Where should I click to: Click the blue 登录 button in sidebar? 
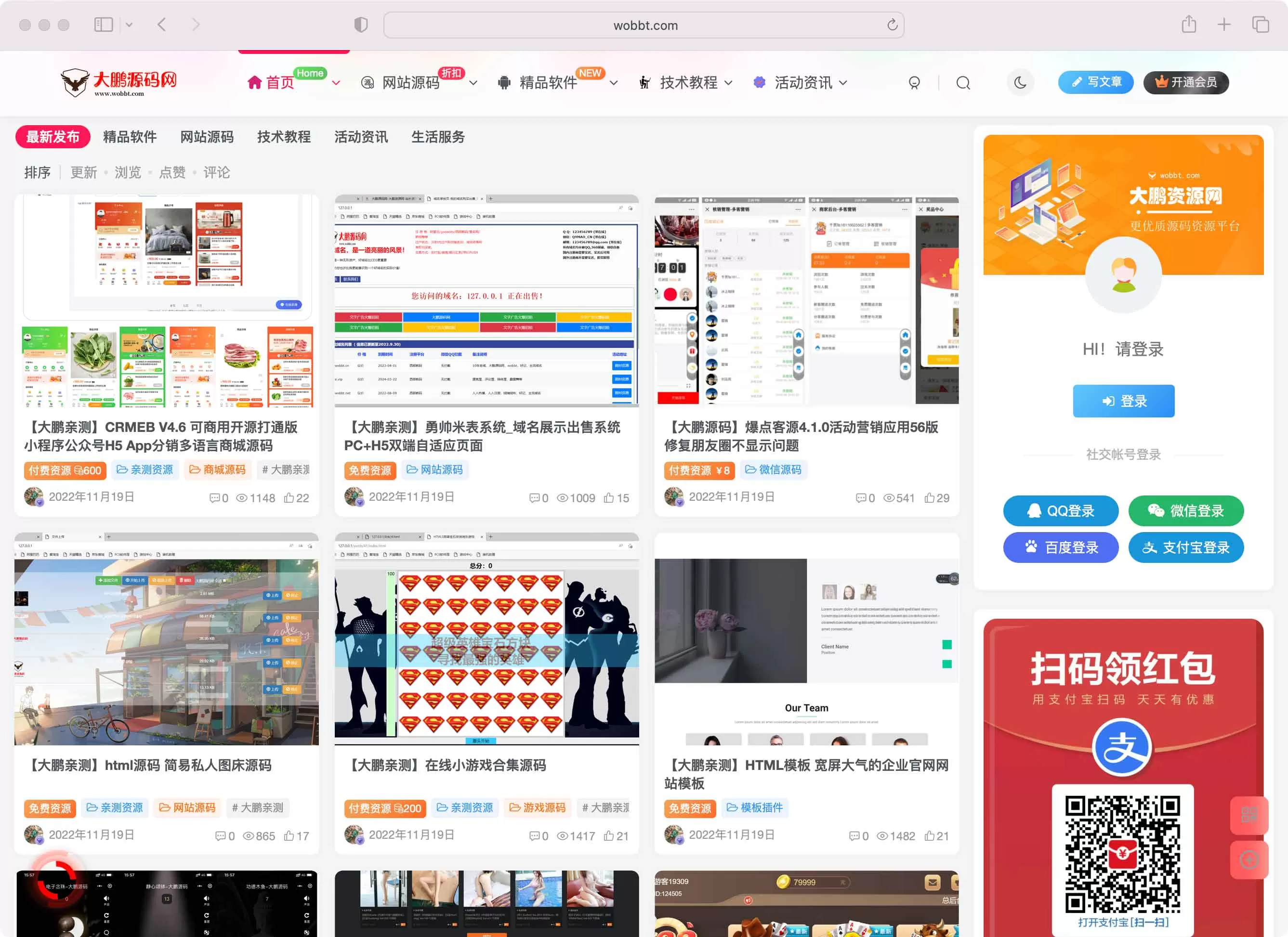point(1123,401)
